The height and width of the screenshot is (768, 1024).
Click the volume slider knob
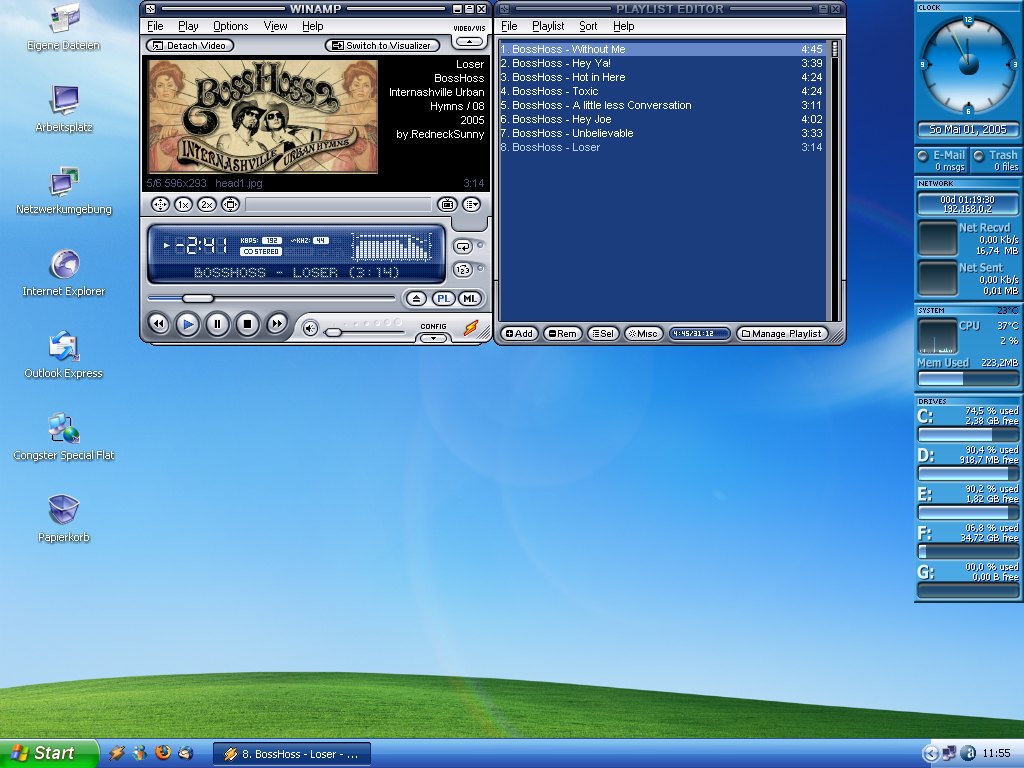[333, 332]
